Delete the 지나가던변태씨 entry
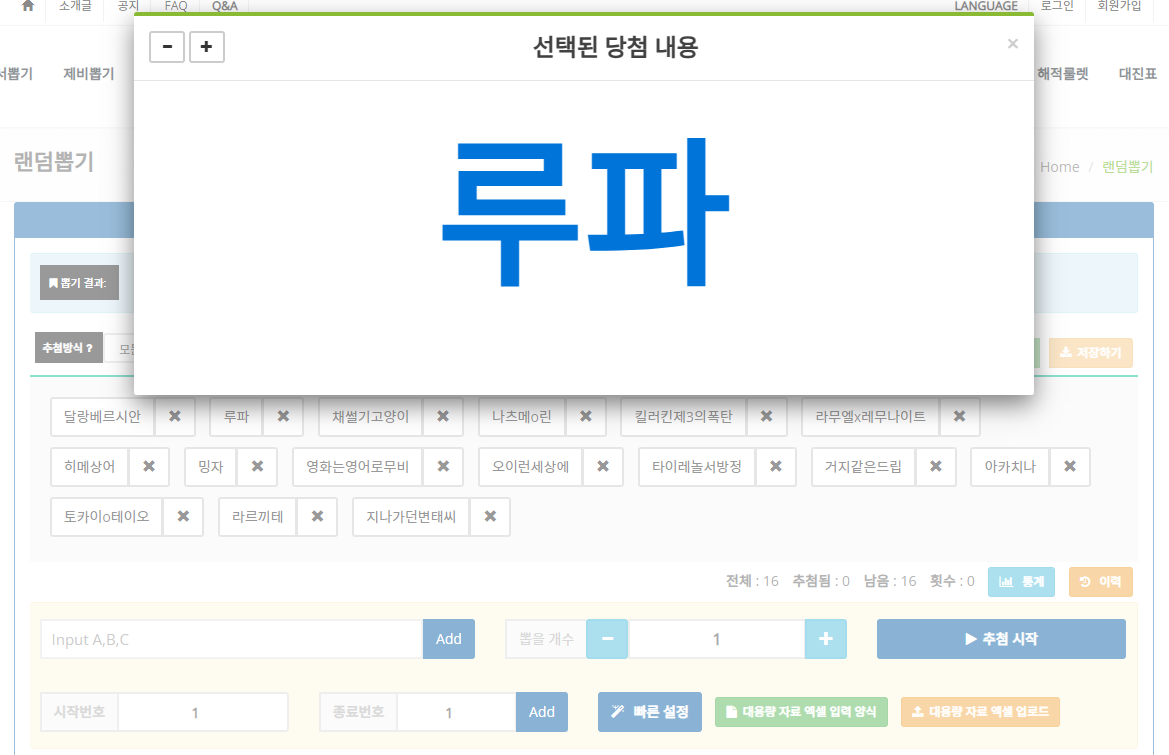This screenshot has width=1169, height=755. click(x=490, y=517)
